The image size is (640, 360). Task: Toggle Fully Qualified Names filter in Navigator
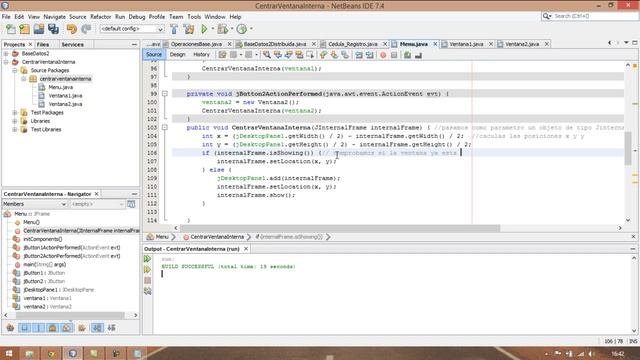82,327
